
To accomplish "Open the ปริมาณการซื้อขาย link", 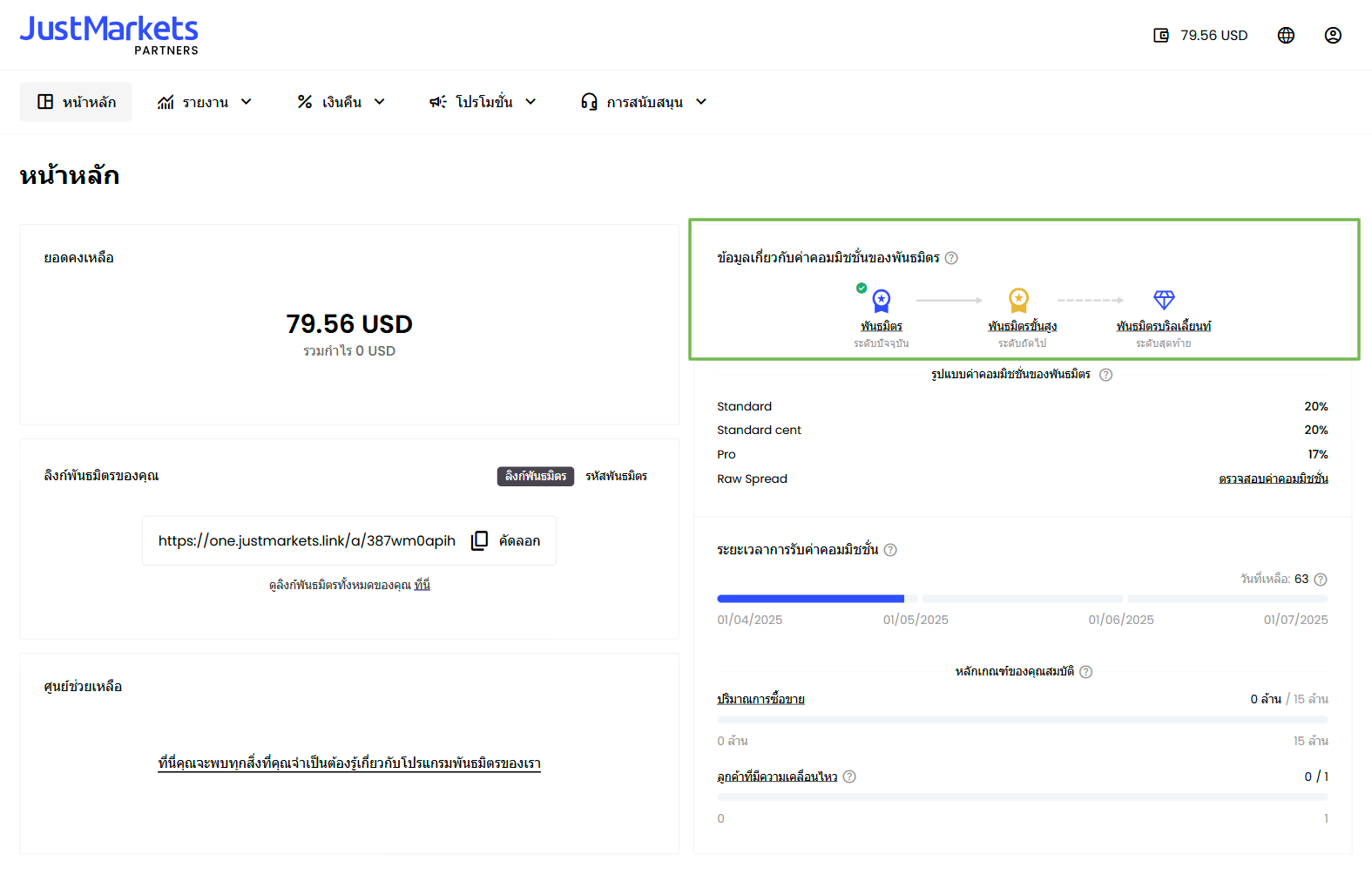I will pyautogui.click(x=760, y=699).
